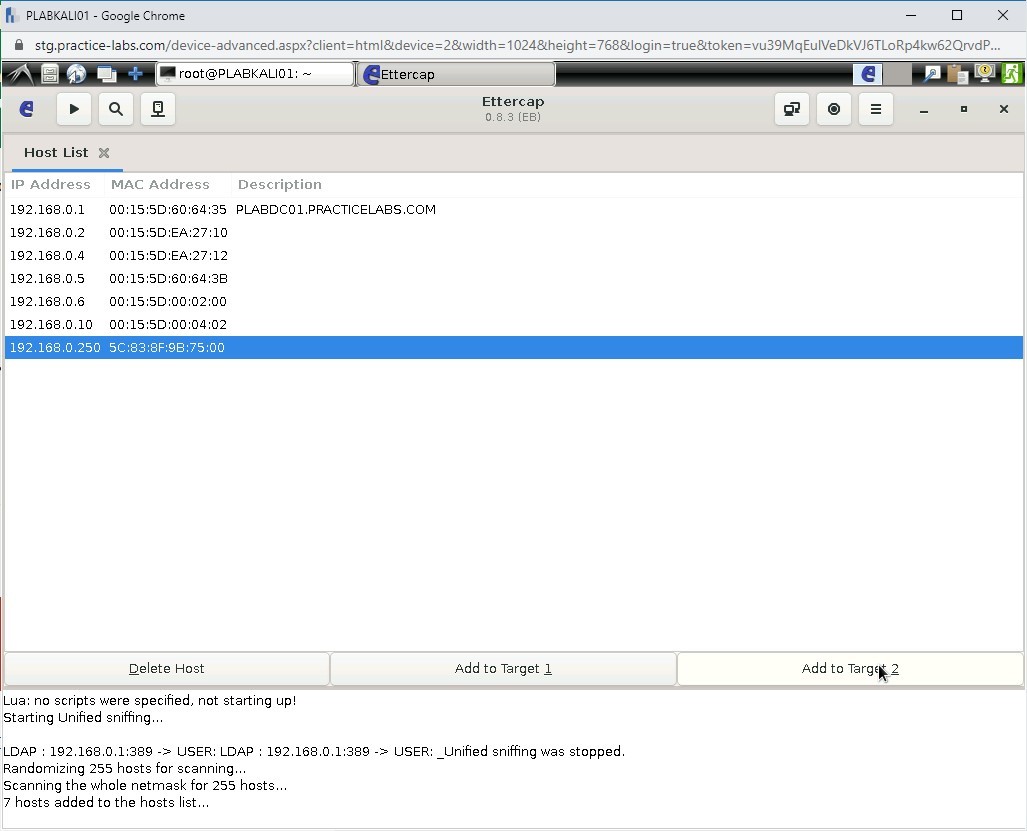This screenshot has width=1027, height=831.
Task: Click Add to Target 1
Action: point(502,668)
